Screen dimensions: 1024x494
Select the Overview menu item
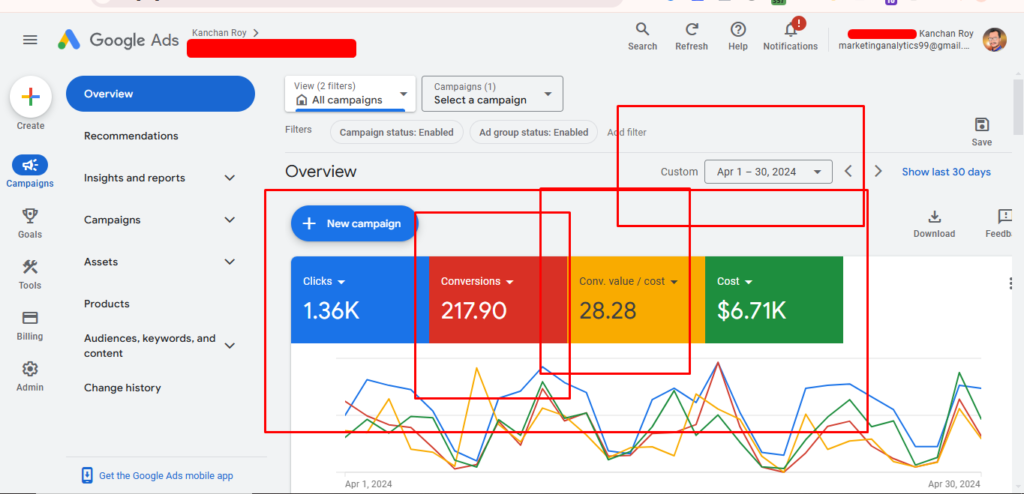pos(160,93)
